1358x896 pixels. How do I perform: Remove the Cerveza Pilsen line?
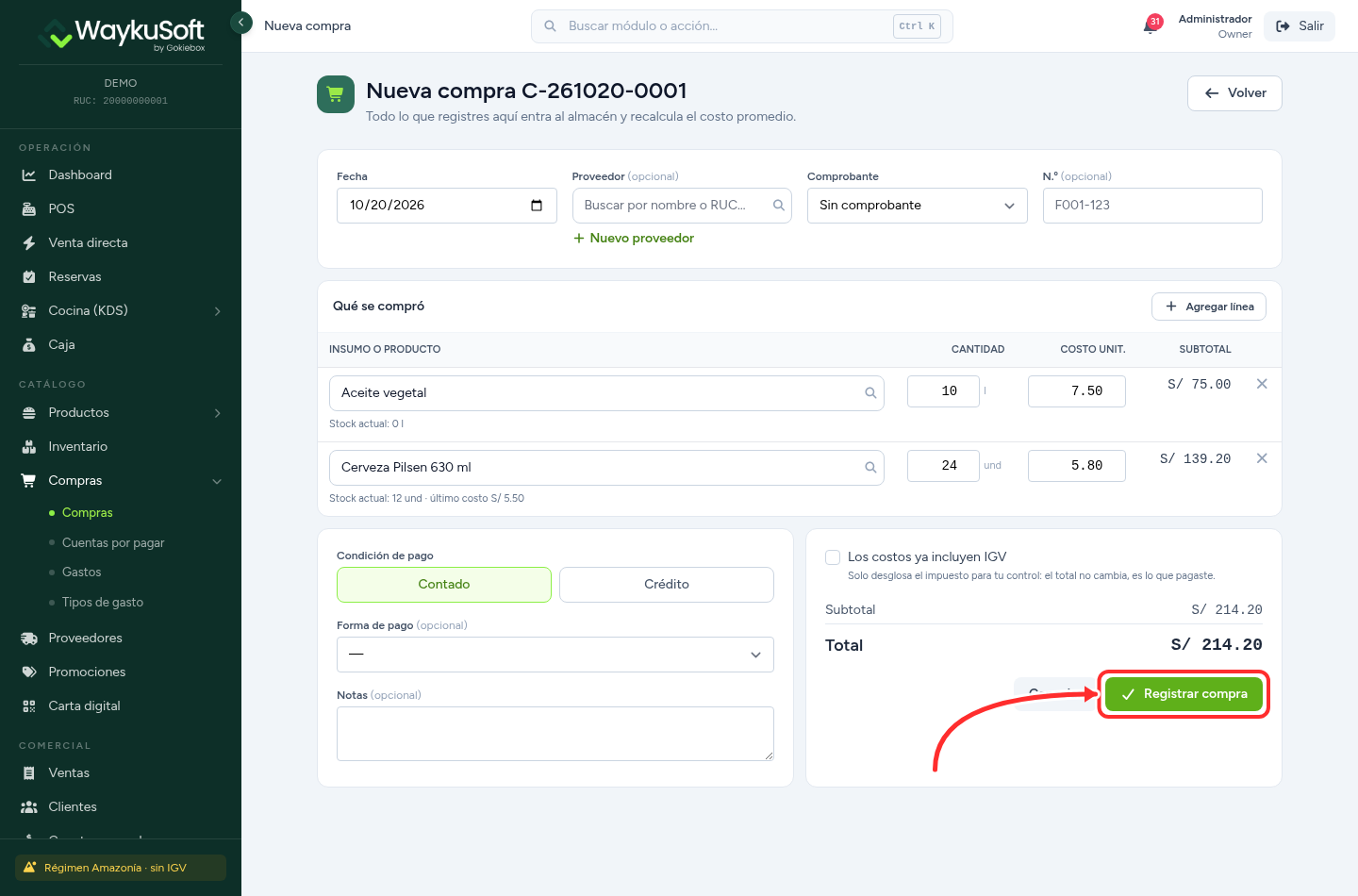point(1262,458)
